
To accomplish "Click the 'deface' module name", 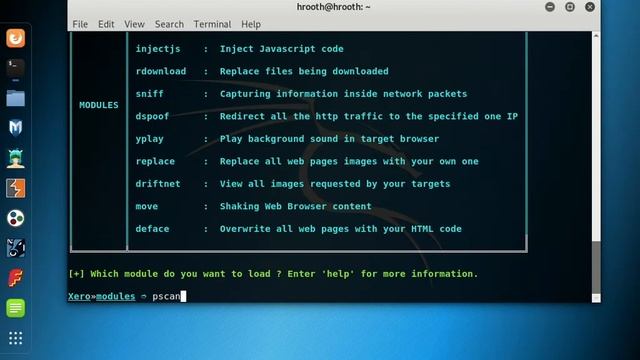I will (152, 229).
